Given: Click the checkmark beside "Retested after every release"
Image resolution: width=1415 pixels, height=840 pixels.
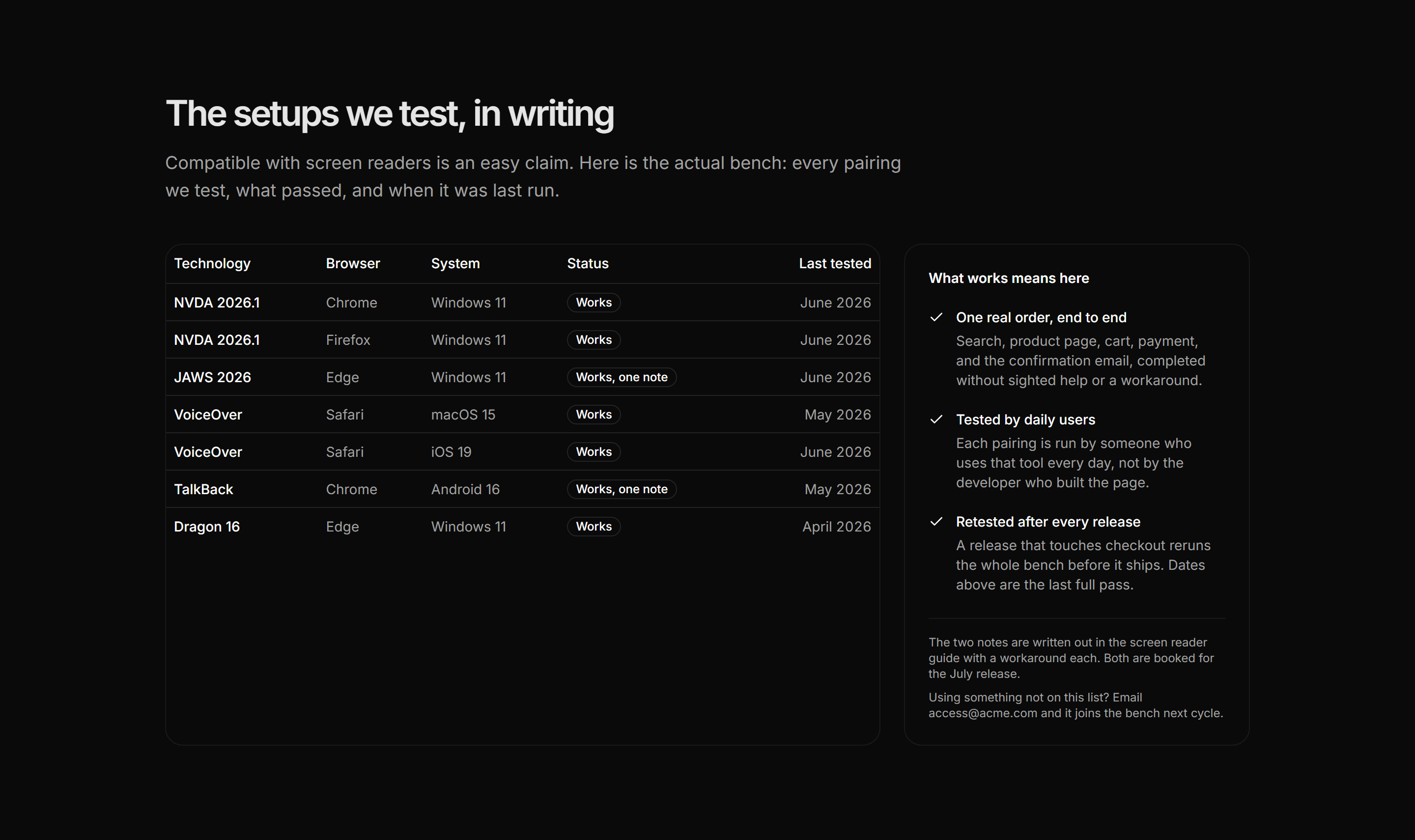Looking at the screenshot, I should pyautogui.click(x=936, y=521).
